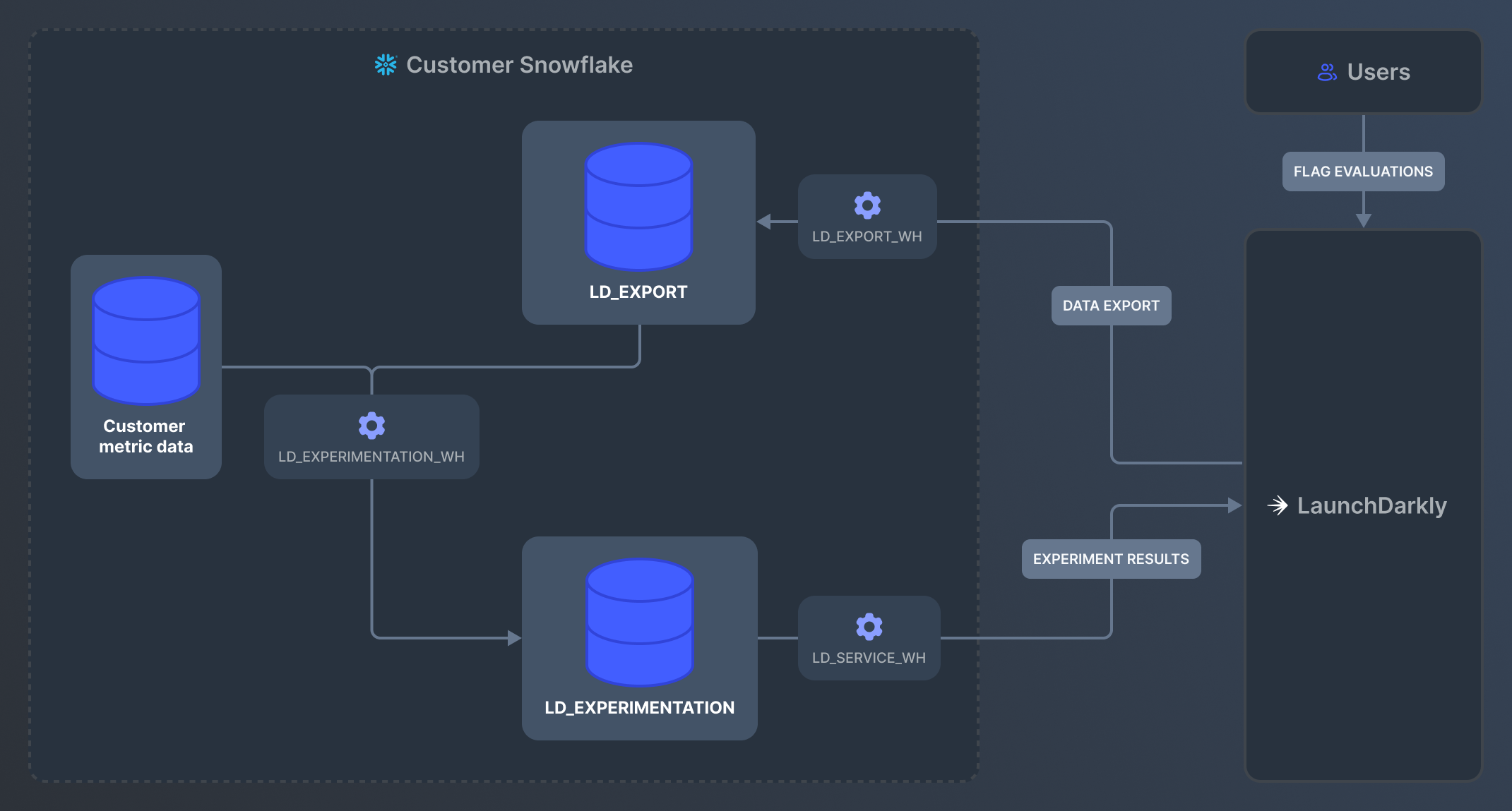Click the EXPERIMENT RESULTS label
The height and width of the screenshot is (811, 1512).
[1111, 558]
